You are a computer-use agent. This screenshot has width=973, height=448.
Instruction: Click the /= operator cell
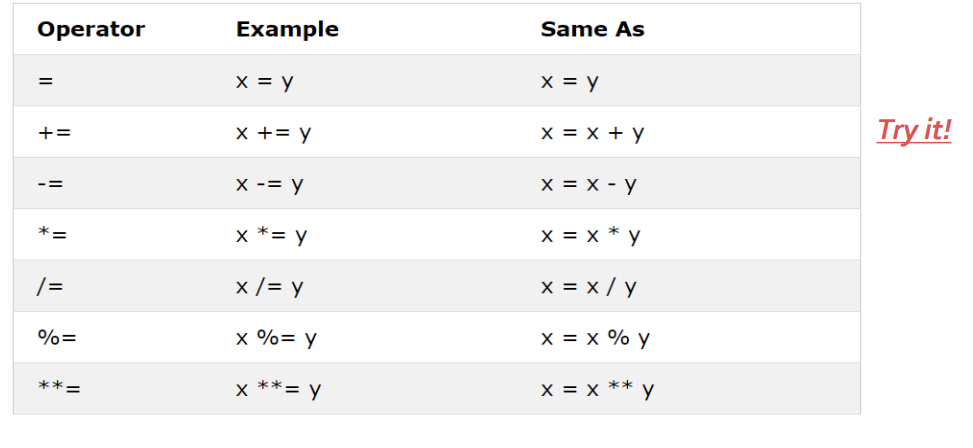[50, 287]
